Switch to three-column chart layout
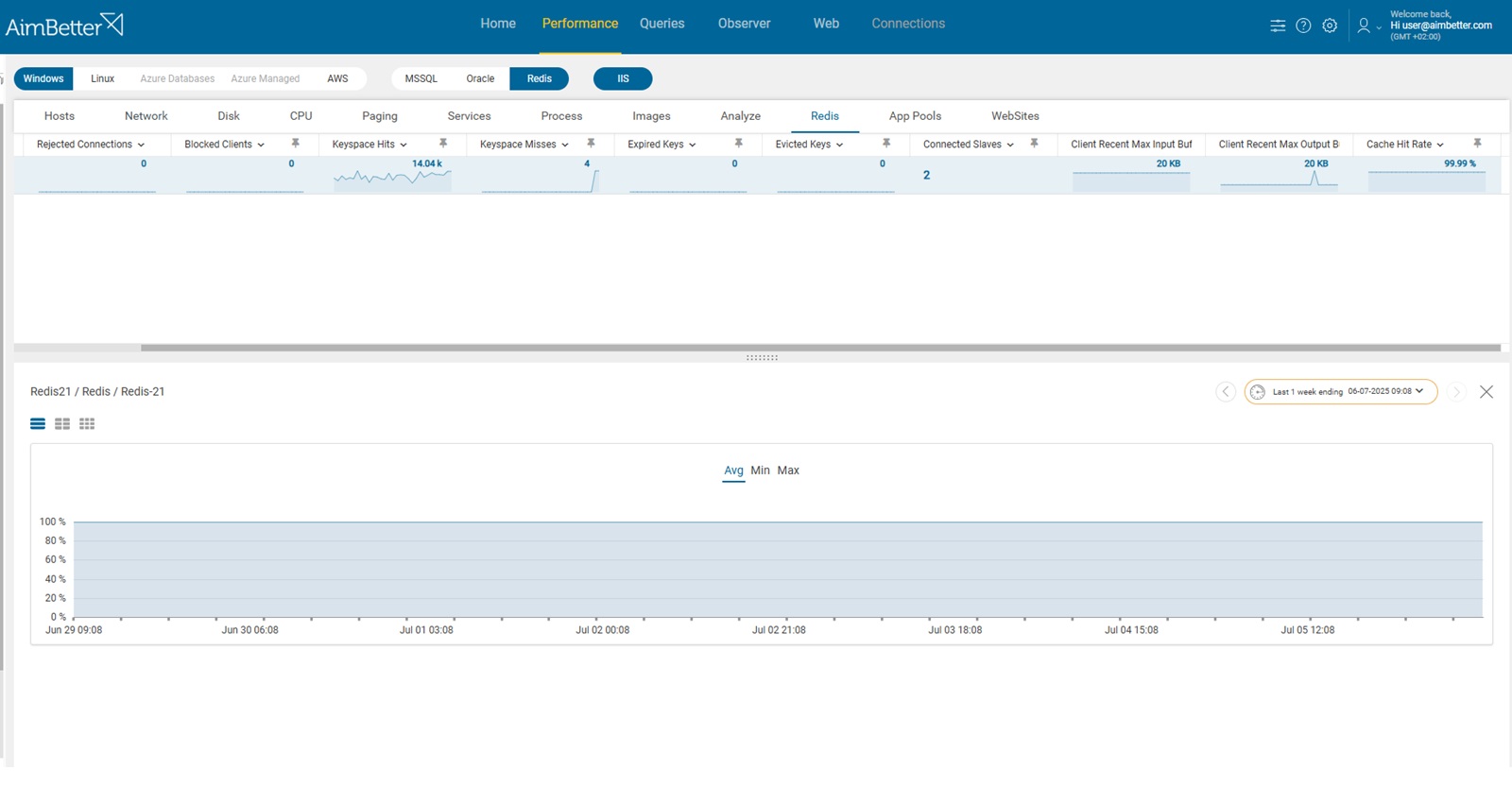Image resolution: width=1512 pixels, height=804 pixels. [x=87, y=424]
